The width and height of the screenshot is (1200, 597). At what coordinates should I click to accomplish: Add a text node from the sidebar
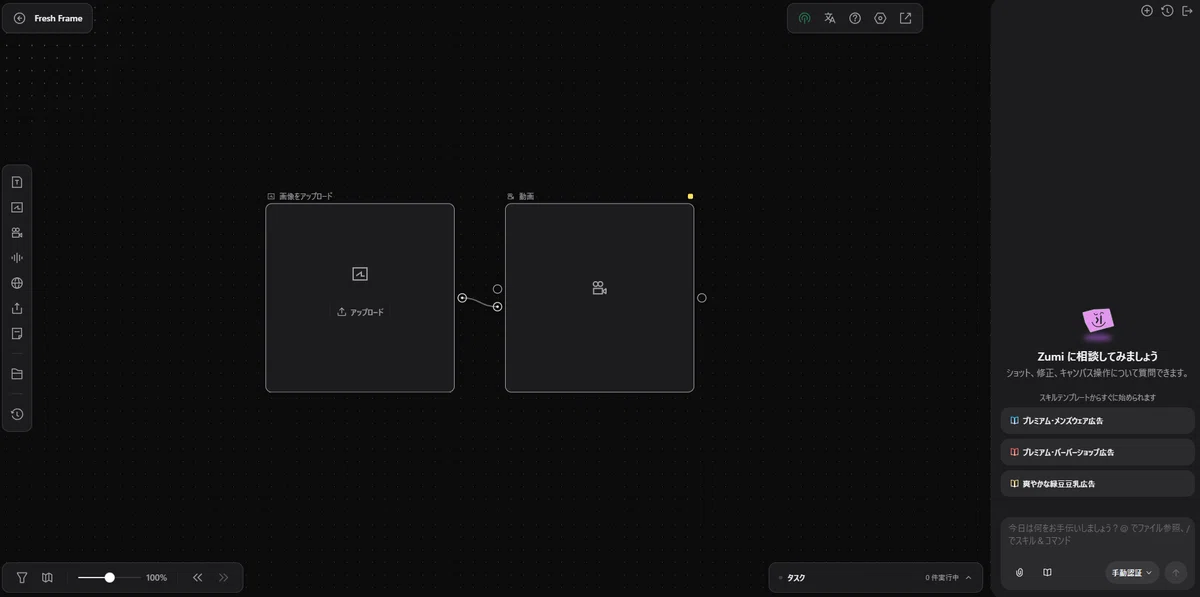pyautogui.click(x=17, y=182)
